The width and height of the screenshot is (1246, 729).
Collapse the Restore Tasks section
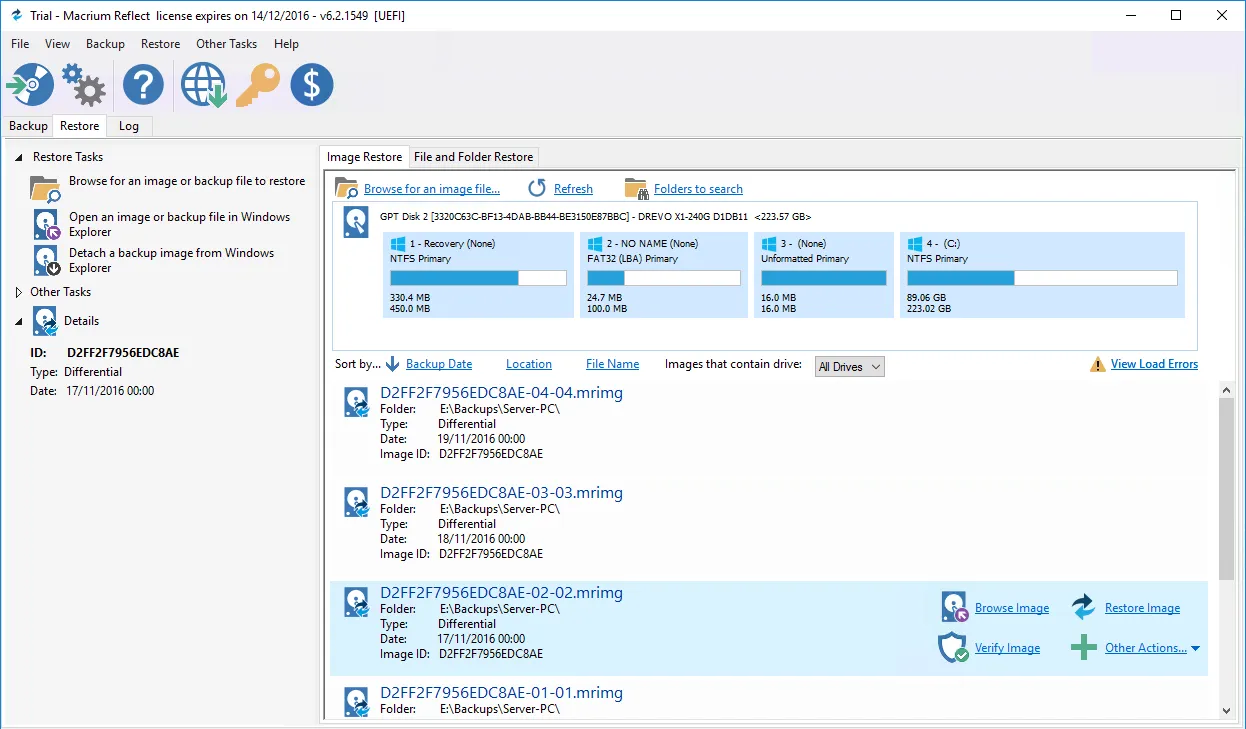coord(19,157)
